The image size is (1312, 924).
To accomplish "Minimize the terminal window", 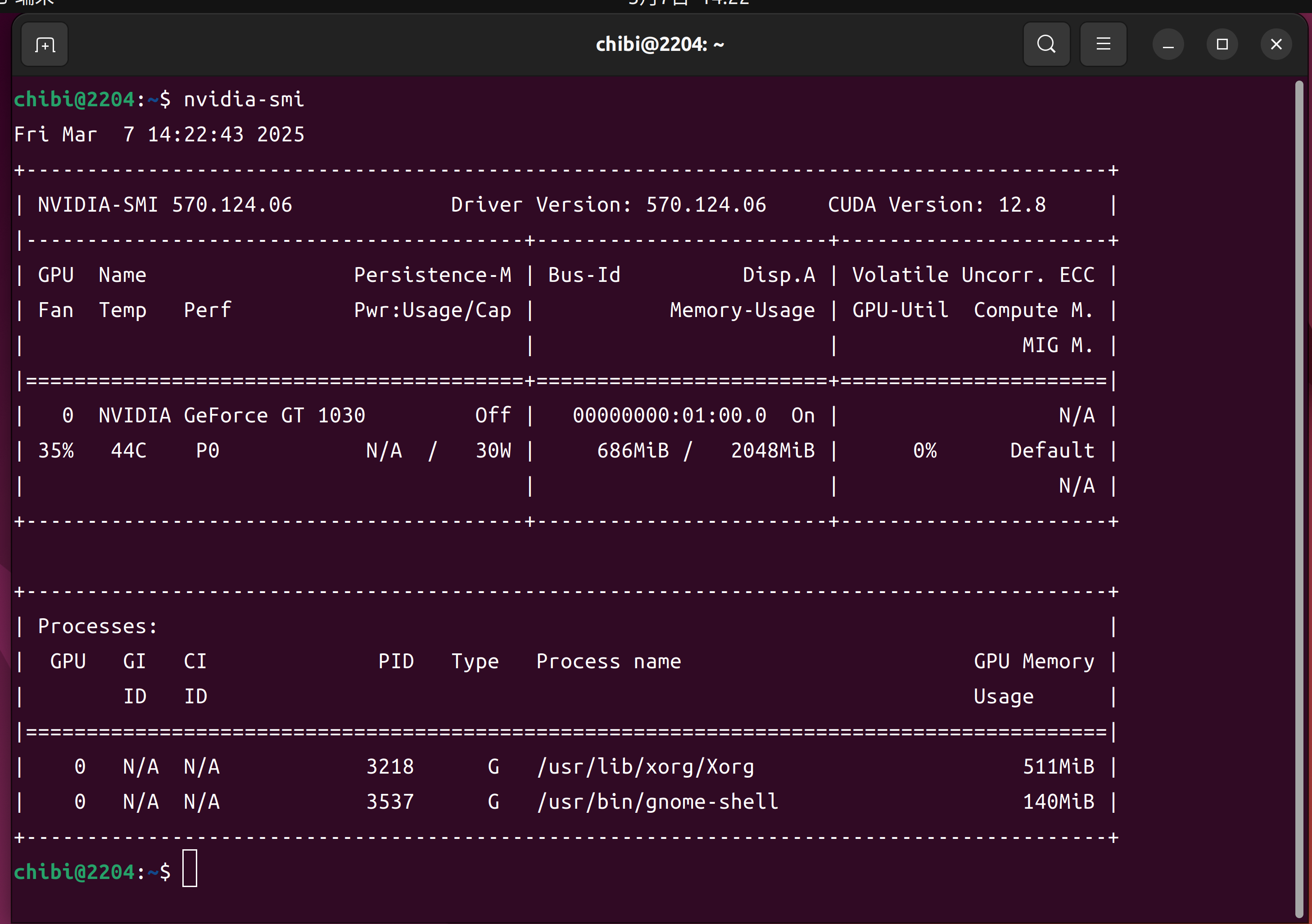I will (x=1168, y=45).
